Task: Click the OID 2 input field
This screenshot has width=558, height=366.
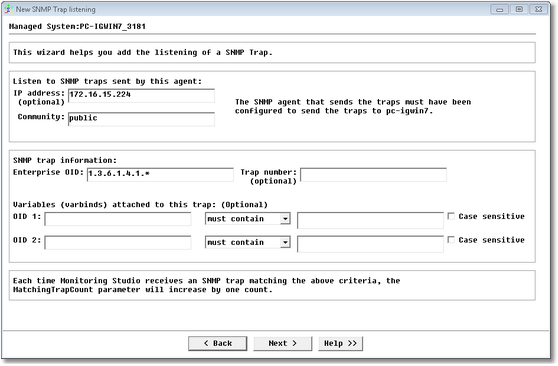Action: click(x=118, y=242)
